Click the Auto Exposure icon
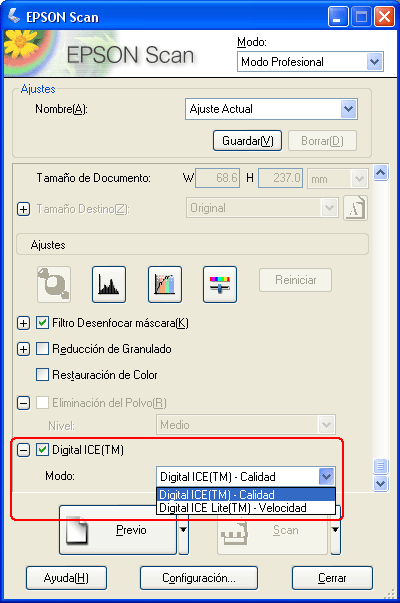Image resolution: width=400 pixels, height=603 pixels. (54, 284)
